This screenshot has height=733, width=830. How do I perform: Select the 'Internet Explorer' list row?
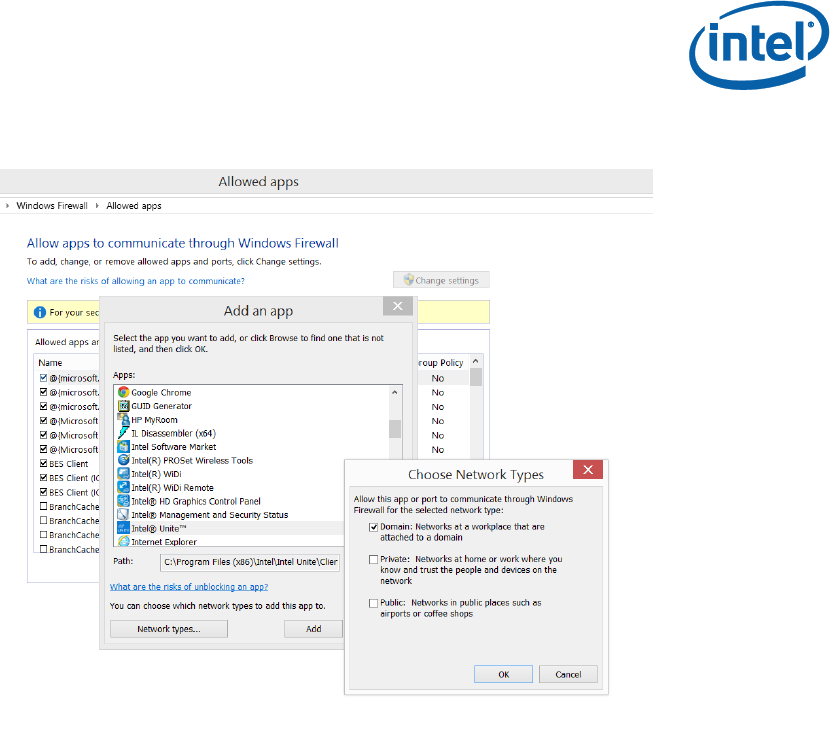[x=230, y=541]
